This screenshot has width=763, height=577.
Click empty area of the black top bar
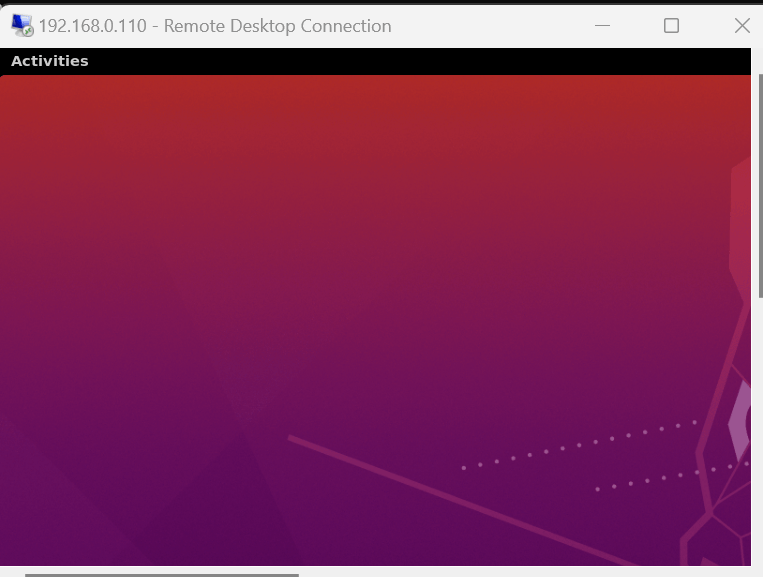(400, 61)
